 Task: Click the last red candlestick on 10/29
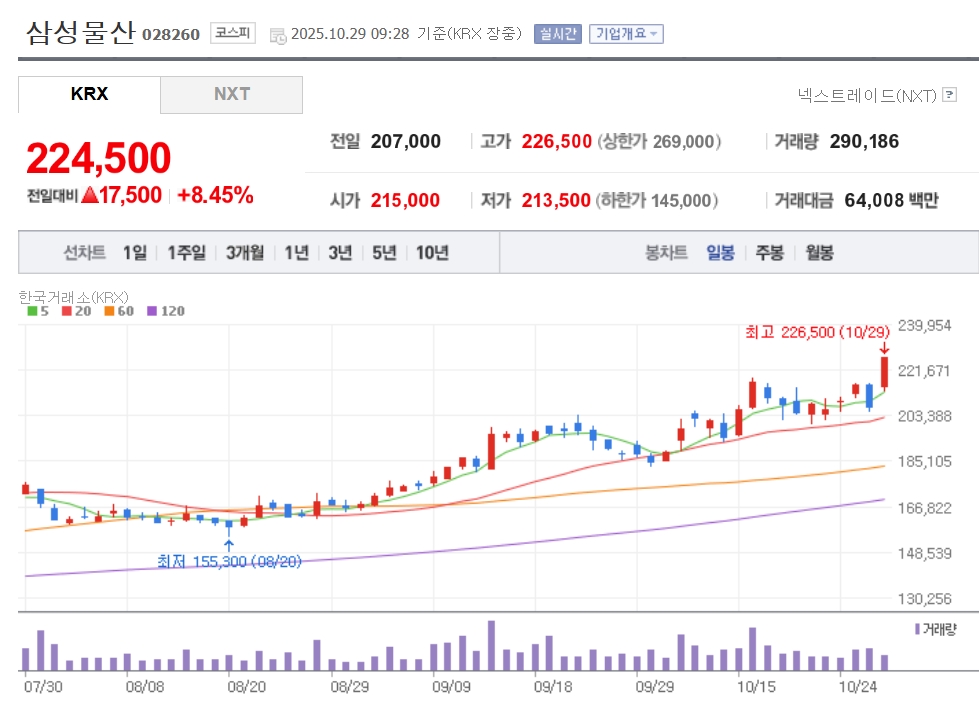click(x=885, y=372)
